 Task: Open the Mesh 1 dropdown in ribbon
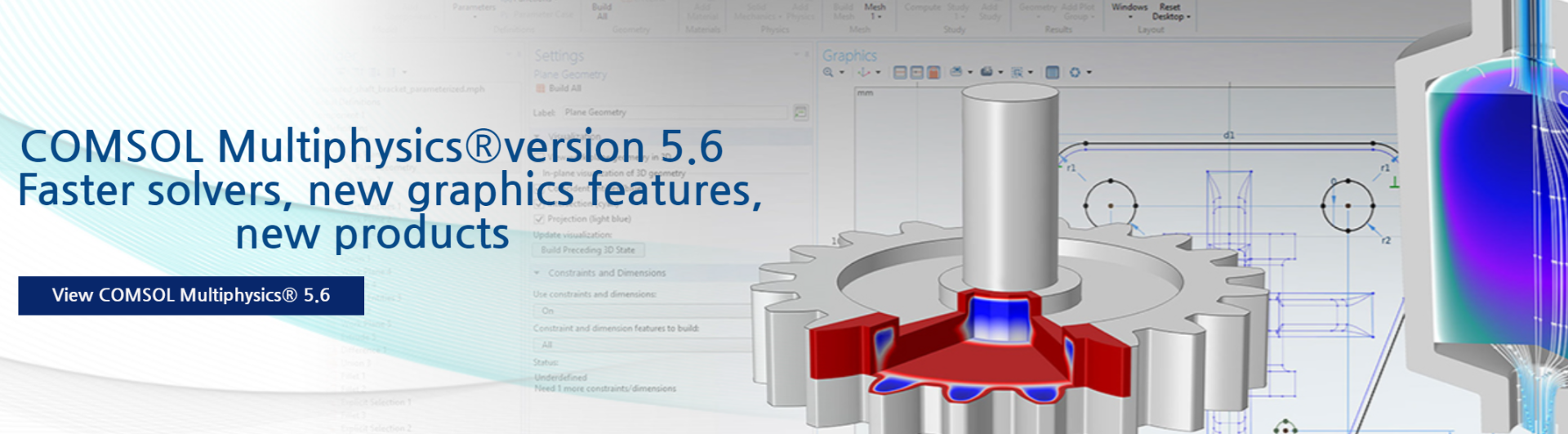pyautogui.click(x=875, y=11)
